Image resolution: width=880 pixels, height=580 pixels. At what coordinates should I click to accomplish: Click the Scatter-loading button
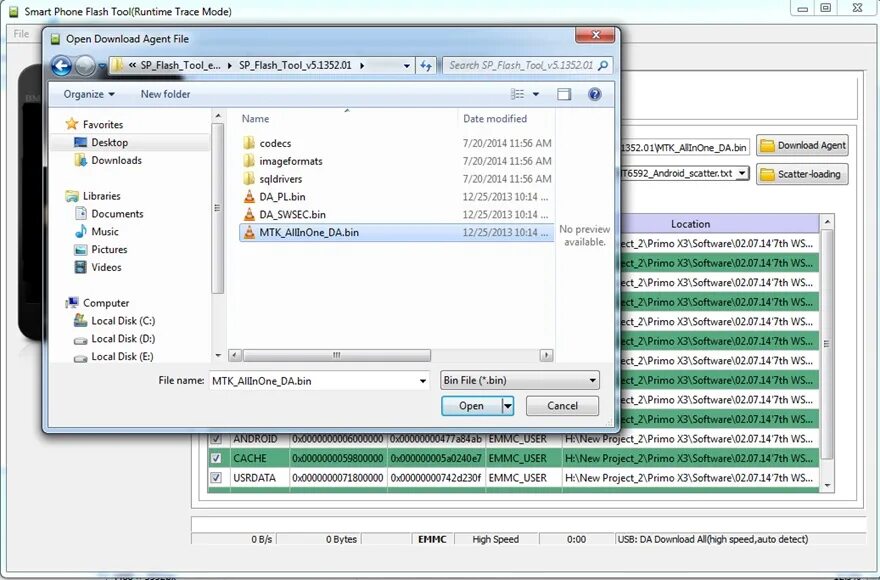[x=802, y=175]
